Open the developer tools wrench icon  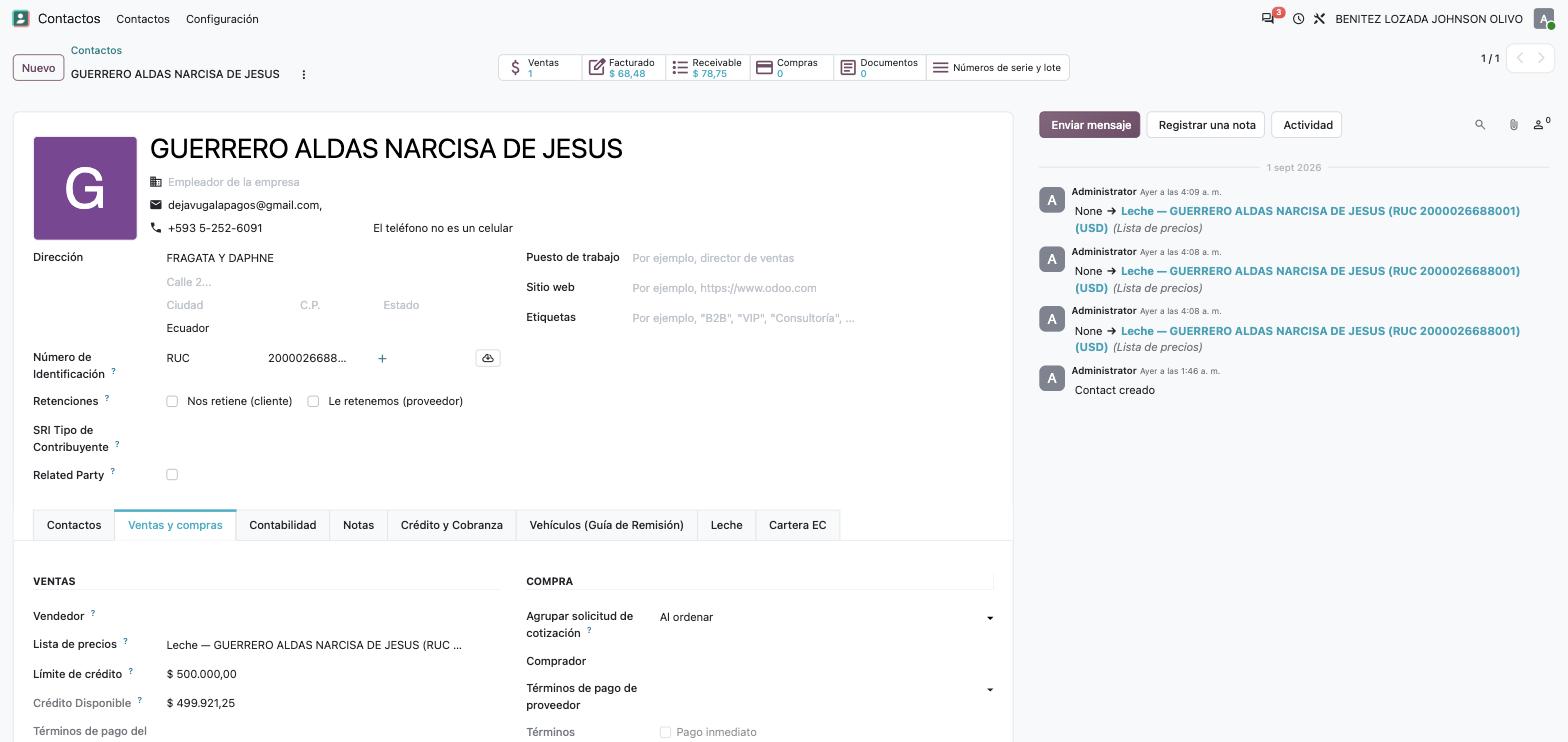click(1319, 19)
